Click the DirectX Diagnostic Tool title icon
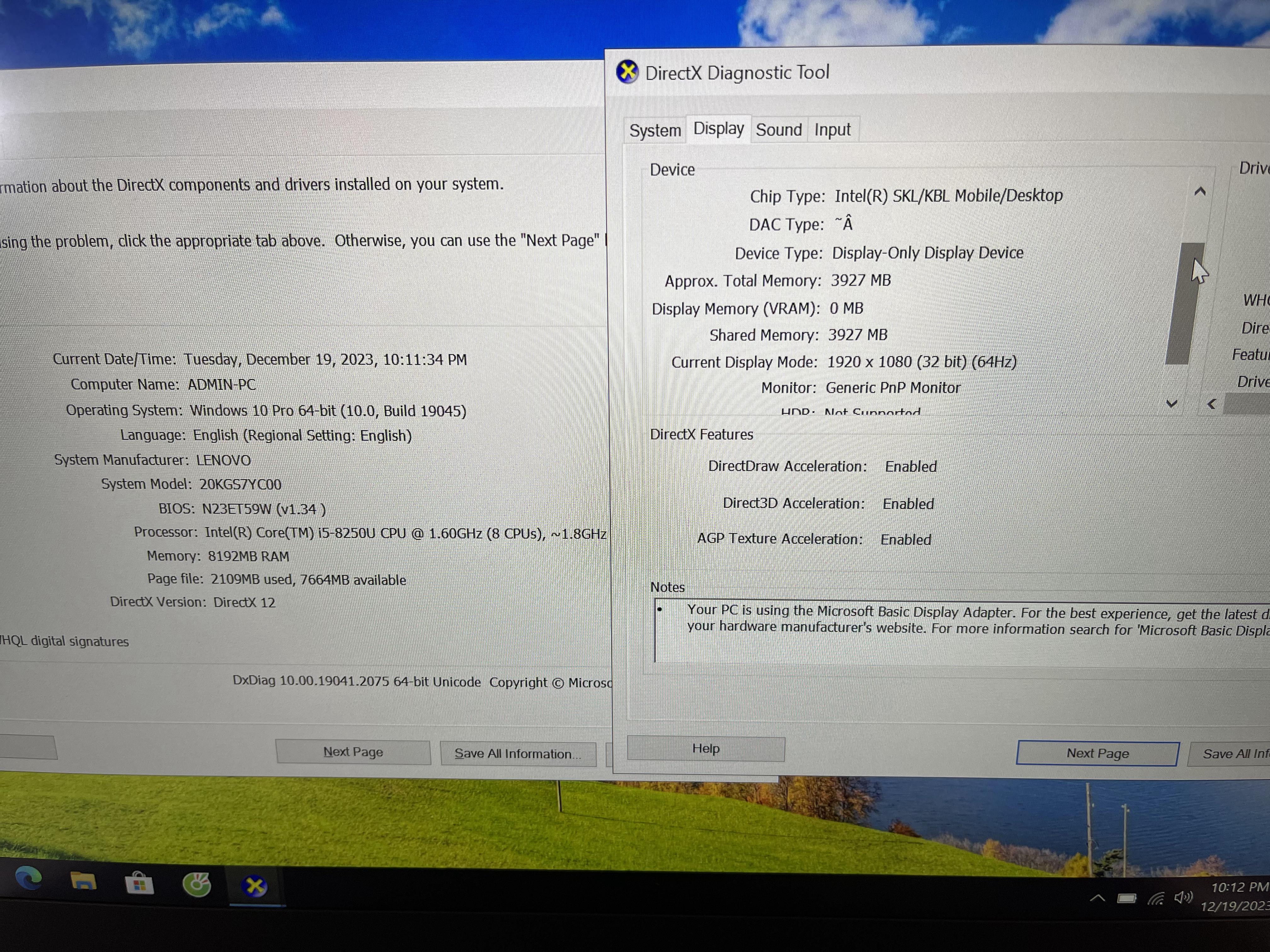This screenshot has height=952, width=1270. (627, 72)
